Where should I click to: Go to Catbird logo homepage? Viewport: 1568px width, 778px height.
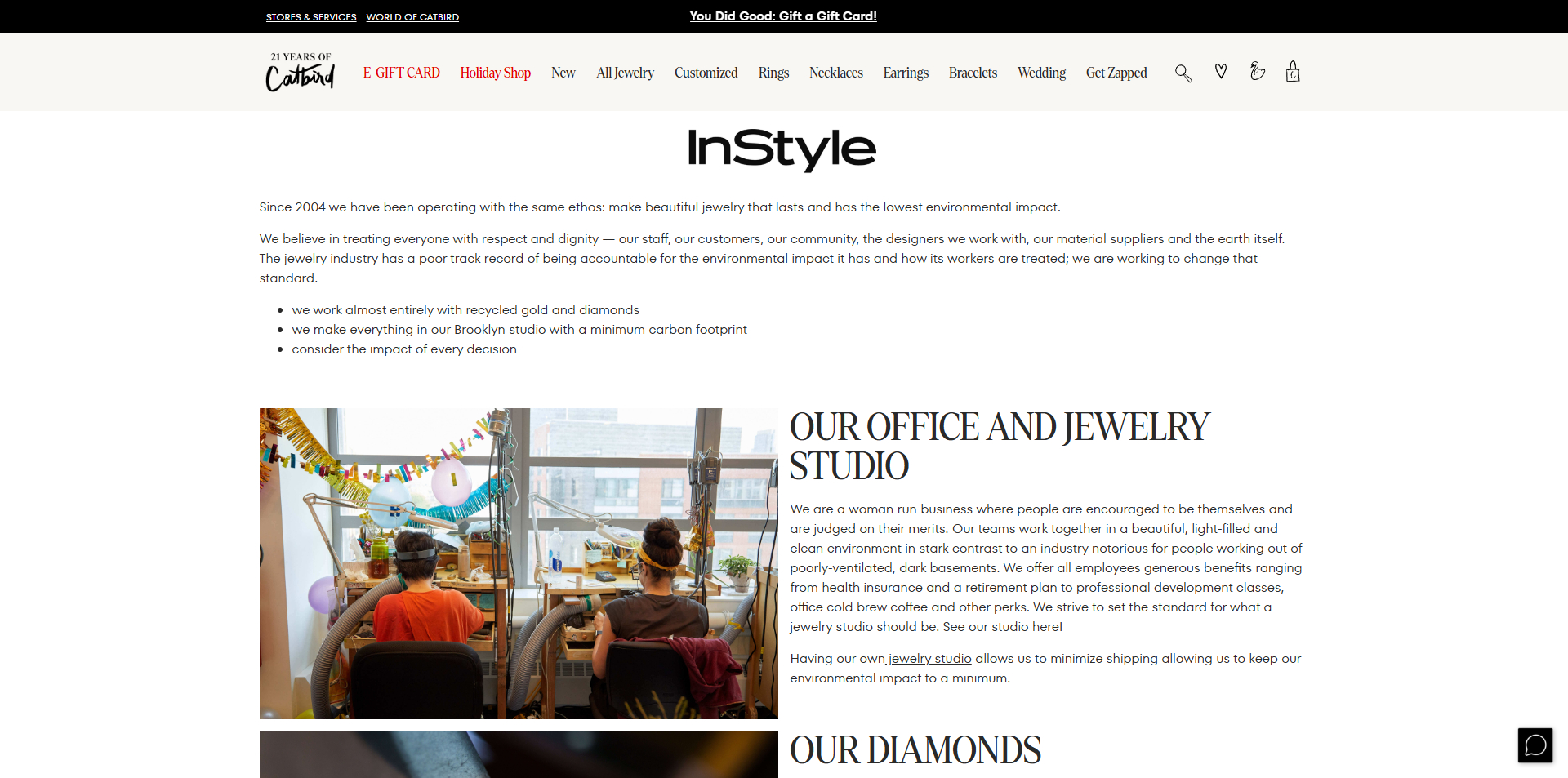pos(301,72)
